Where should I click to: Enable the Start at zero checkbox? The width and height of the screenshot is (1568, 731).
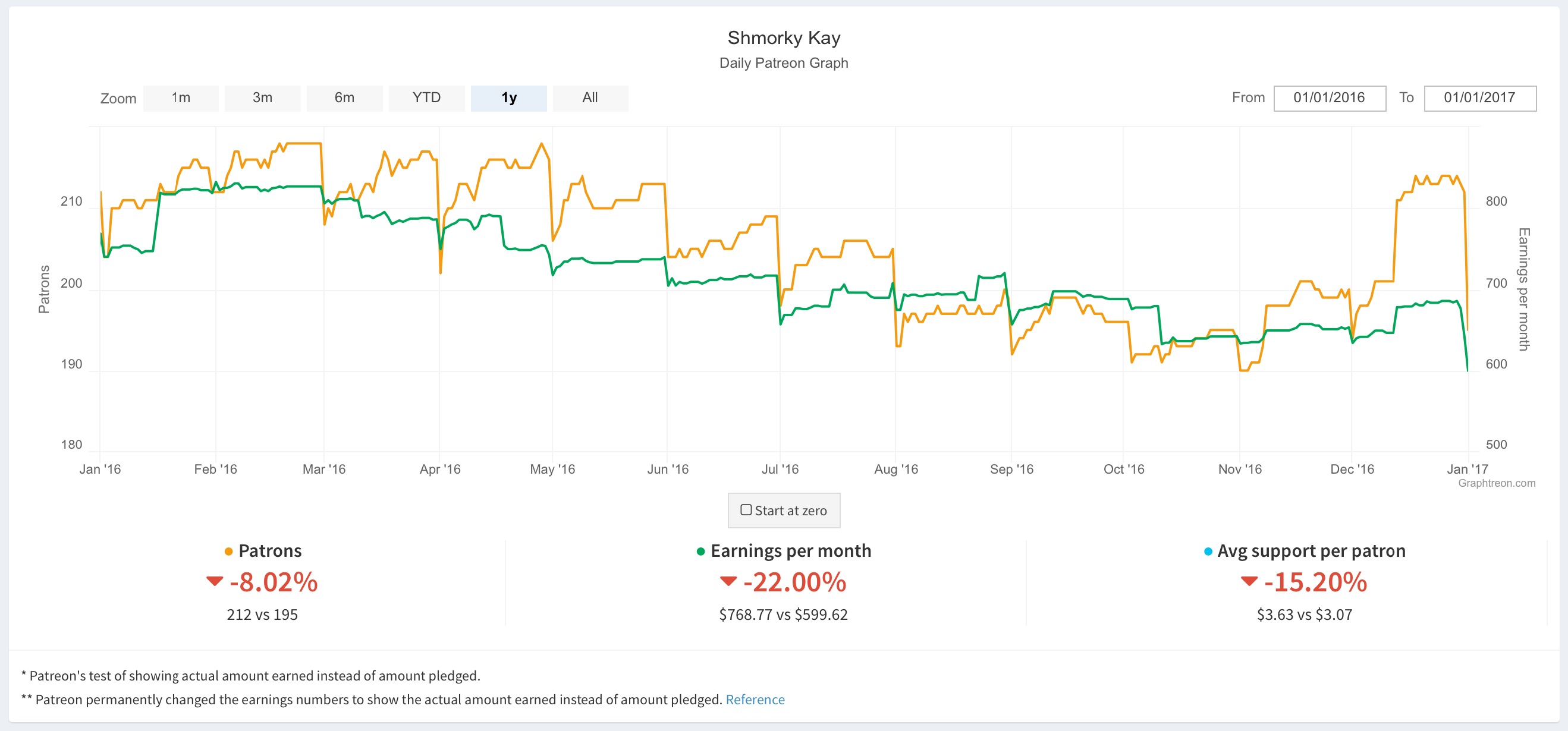pyautogui.click(x=746, y=510)
